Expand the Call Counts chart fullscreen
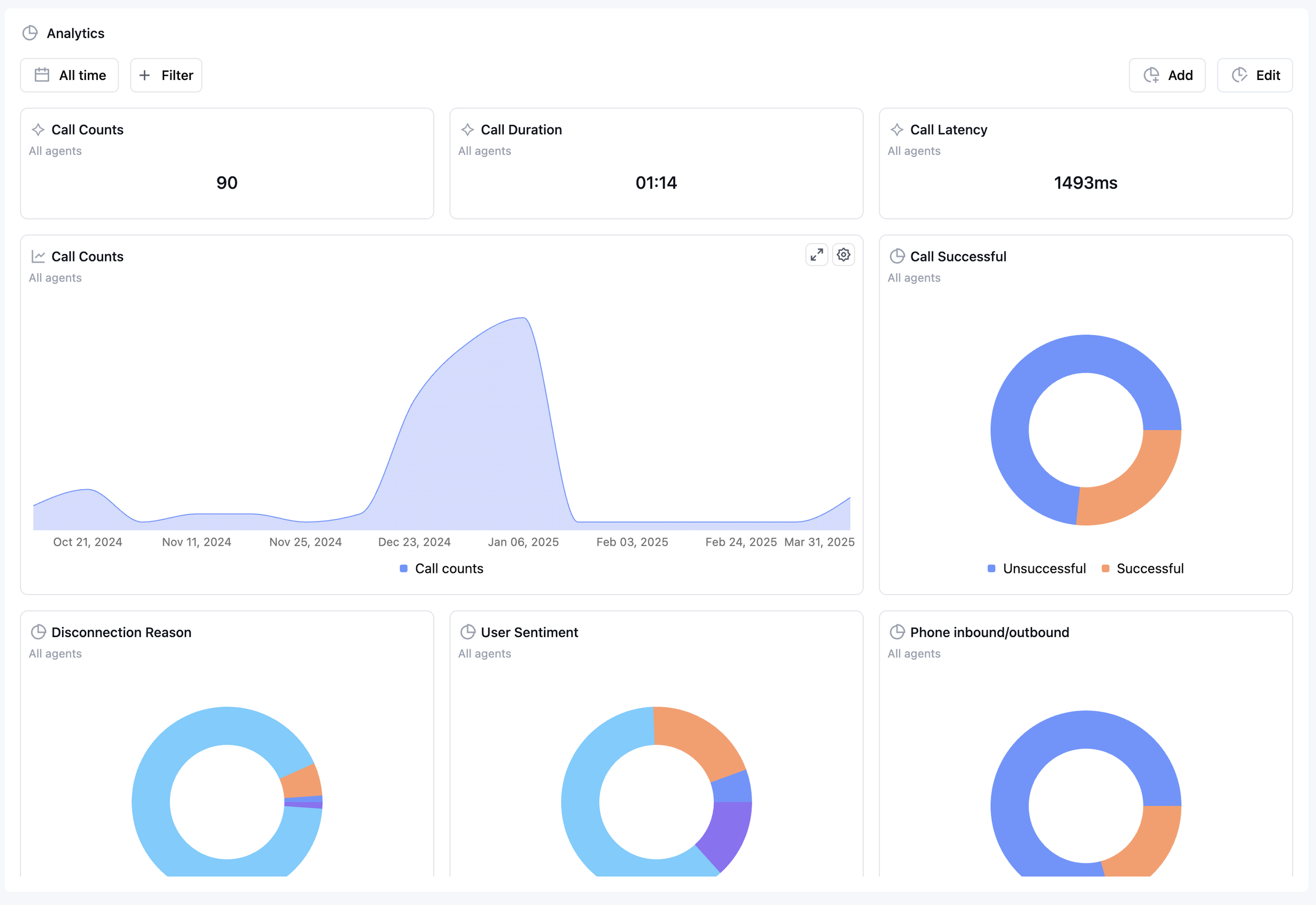This screenshot has height=905, width=1316. pyautogui.click(x=816, y=255)
